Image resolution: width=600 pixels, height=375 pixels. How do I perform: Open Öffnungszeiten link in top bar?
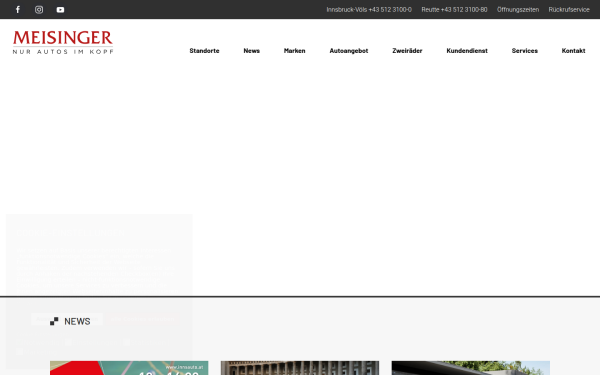pyautogui.click(x=518, y=10)
